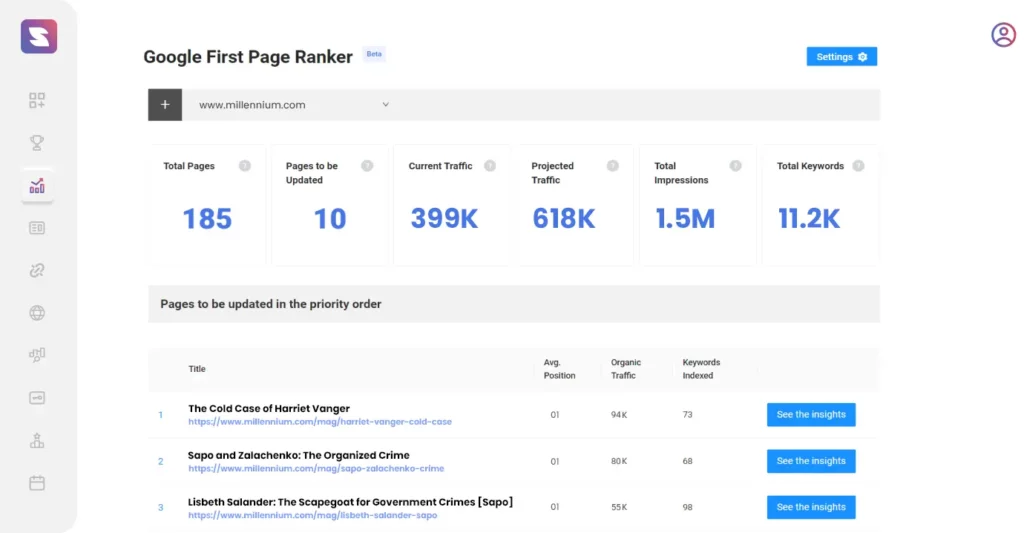
Task: Click the 73 keywords indexed cell
Action: tap(688, 415)
